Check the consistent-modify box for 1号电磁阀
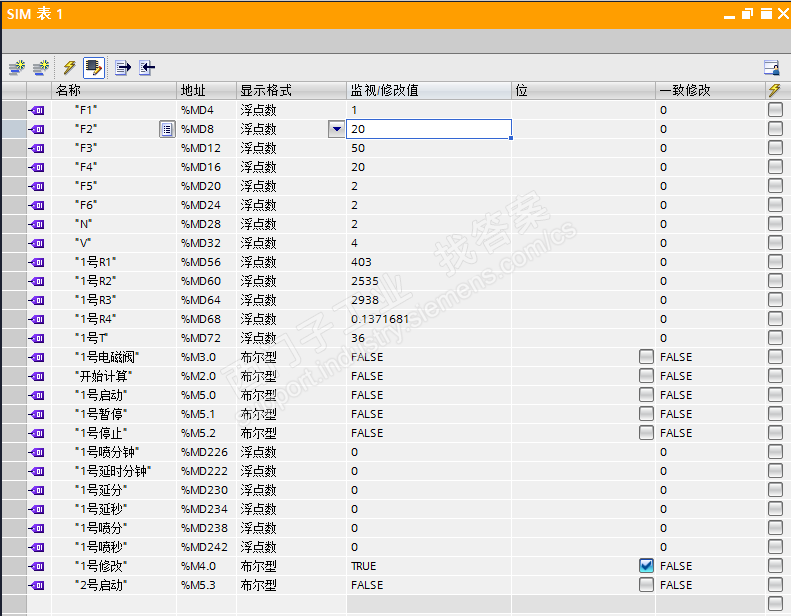This screenshot has height=616, width=791. point(646,357)
